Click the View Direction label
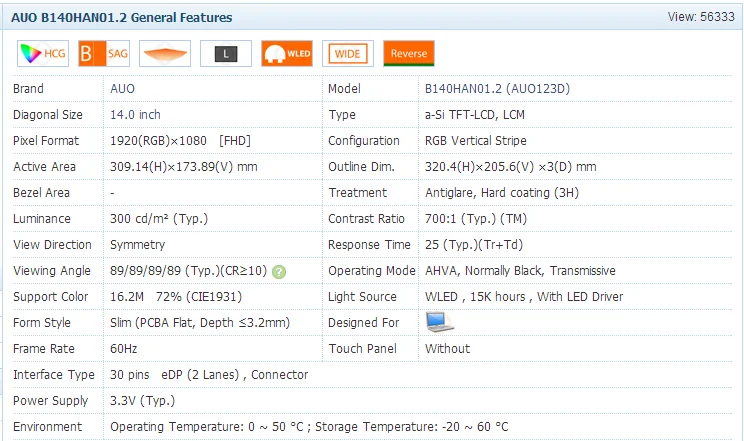 (52, 245)
